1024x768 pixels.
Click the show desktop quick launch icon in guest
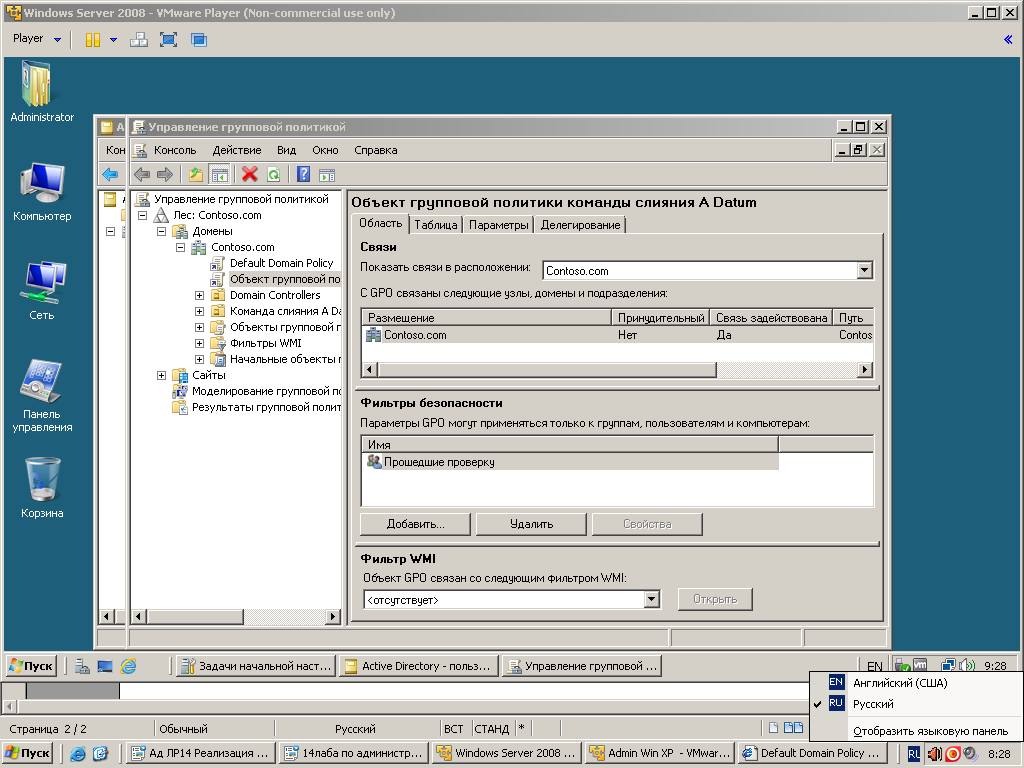[105, 666]
